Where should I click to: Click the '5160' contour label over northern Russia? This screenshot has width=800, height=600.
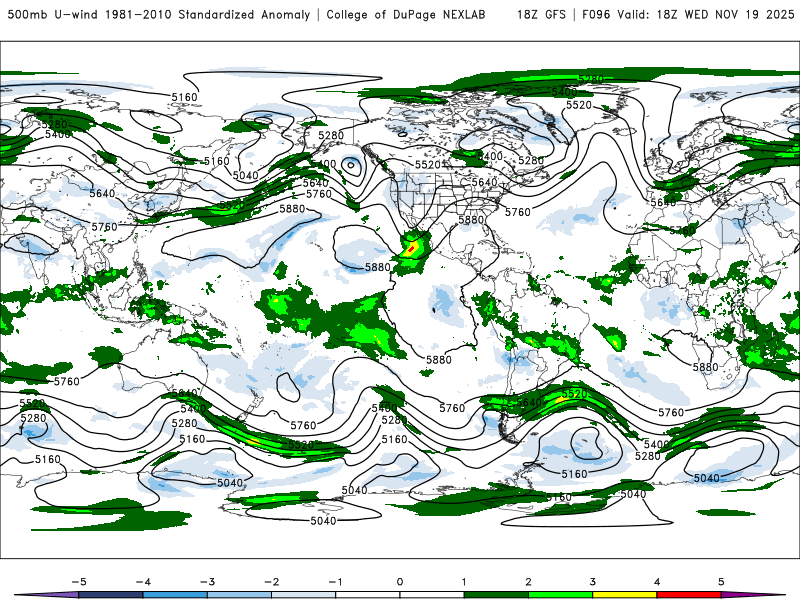pos(184,97)
